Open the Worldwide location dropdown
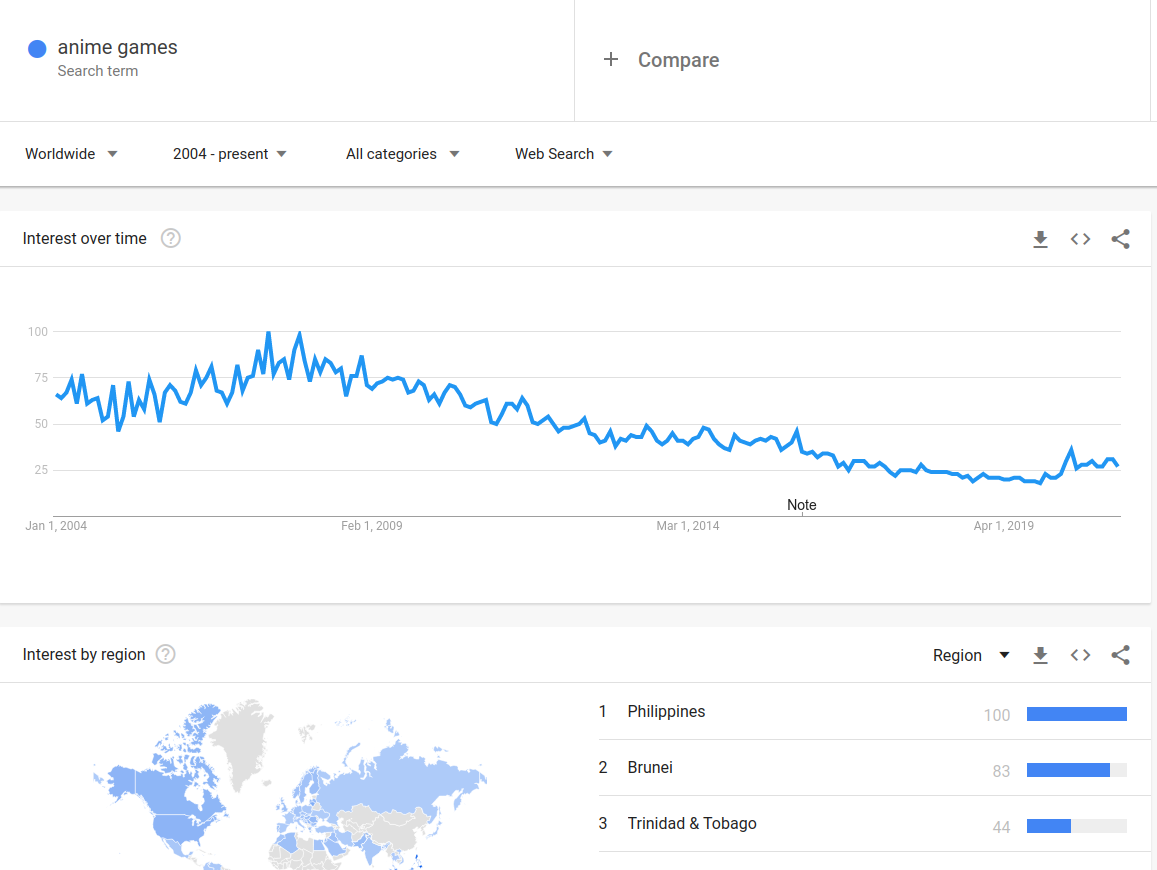Screen dimensions: 1157x870 click(71, 154)
